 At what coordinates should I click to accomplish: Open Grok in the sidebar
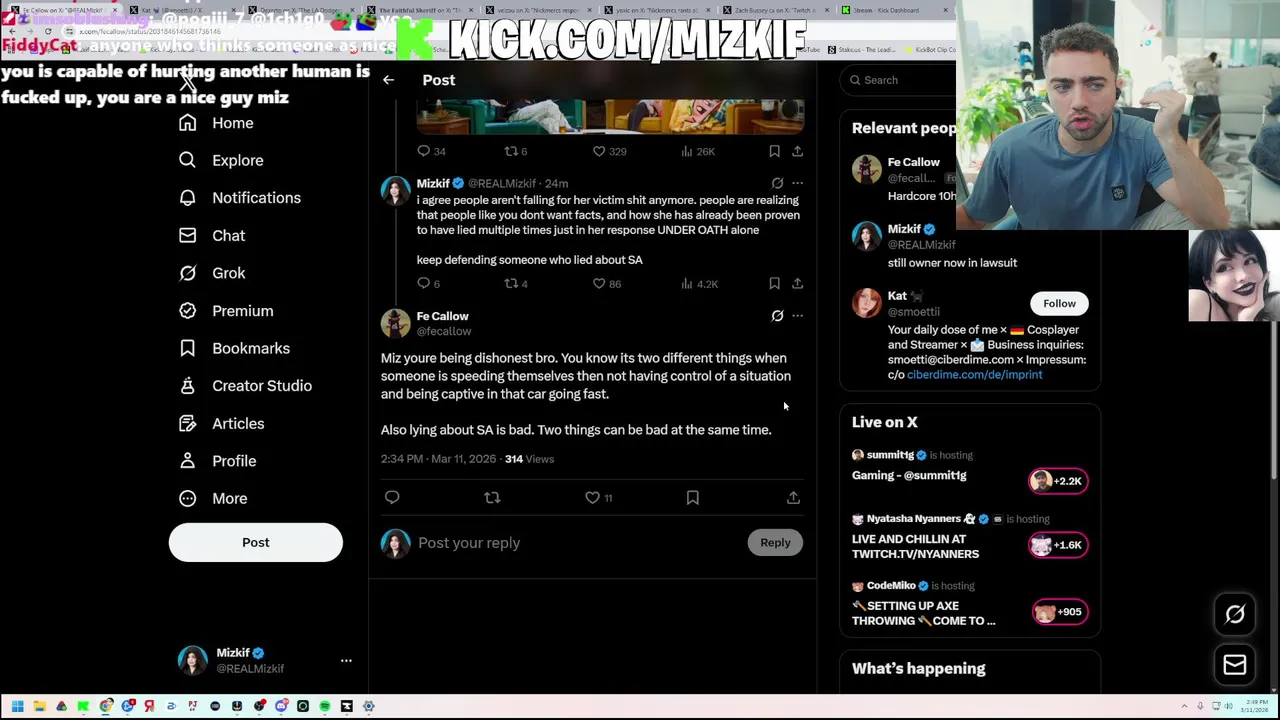click(212, 273)
